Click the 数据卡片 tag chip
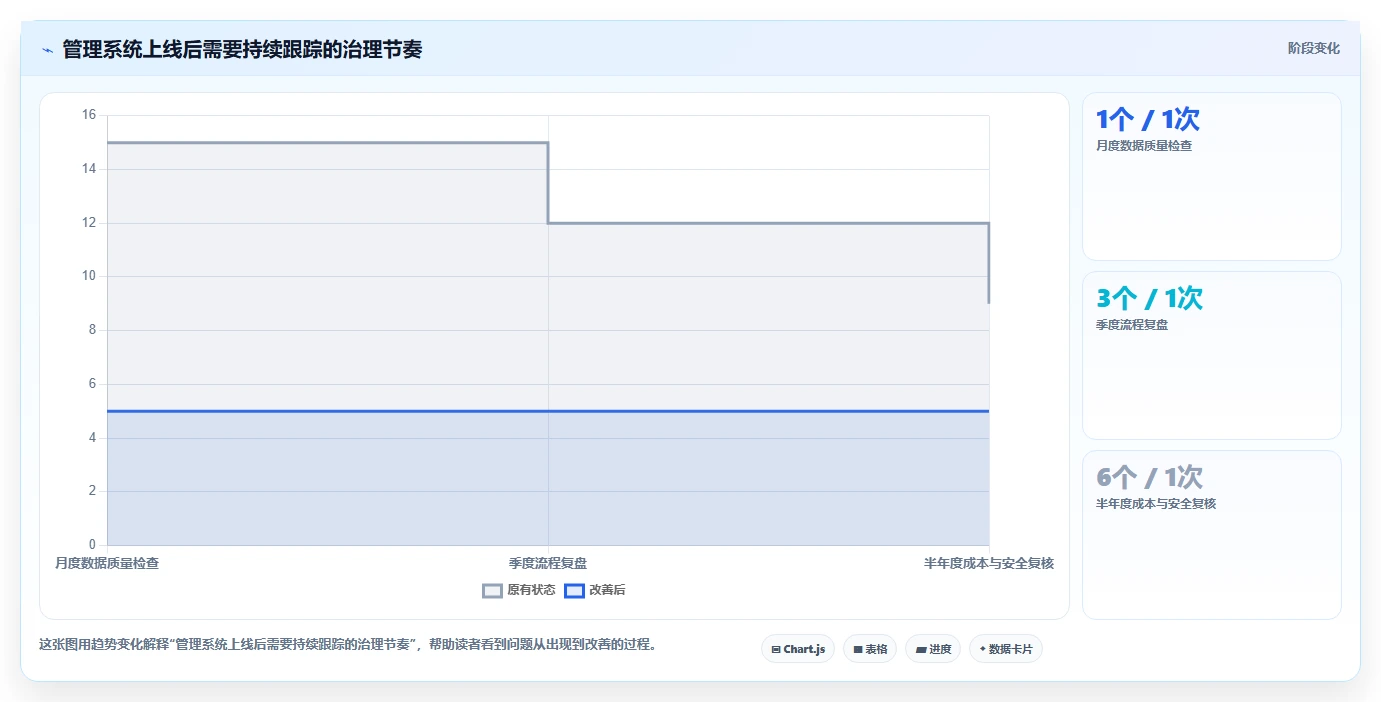Screen dimensions: 1381x702 tap(1006, 649)
